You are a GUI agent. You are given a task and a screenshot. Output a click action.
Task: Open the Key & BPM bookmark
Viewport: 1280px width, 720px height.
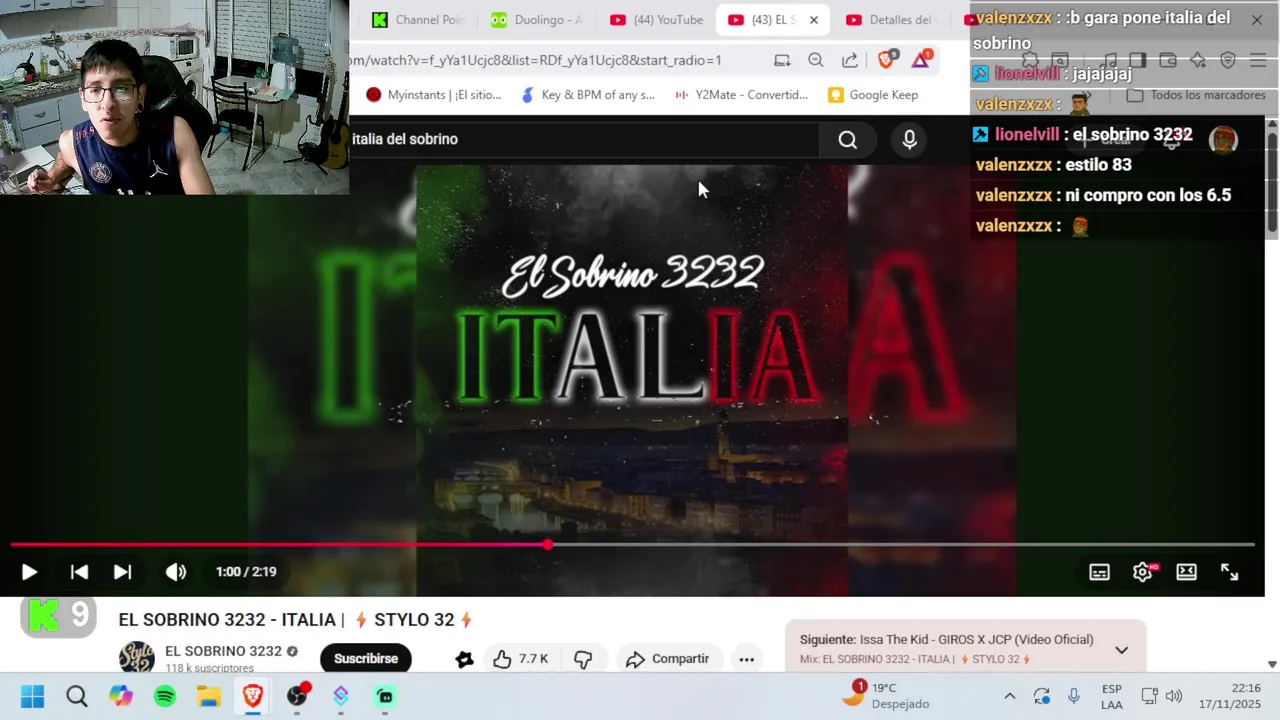(587, 95)
